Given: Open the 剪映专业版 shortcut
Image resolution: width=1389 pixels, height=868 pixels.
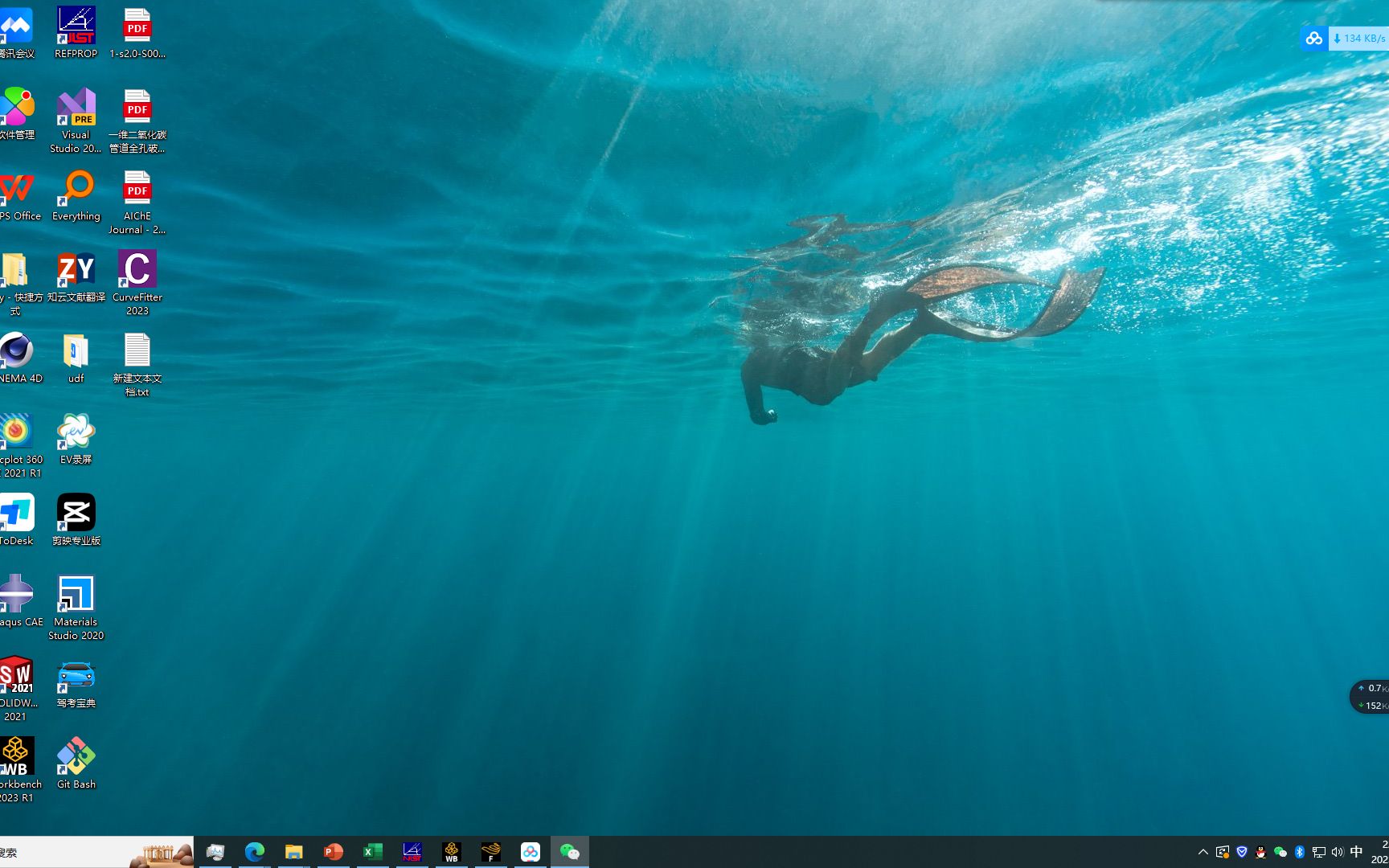Looking at the screenshot, I should pyautogui.click(x=76, y=520).
